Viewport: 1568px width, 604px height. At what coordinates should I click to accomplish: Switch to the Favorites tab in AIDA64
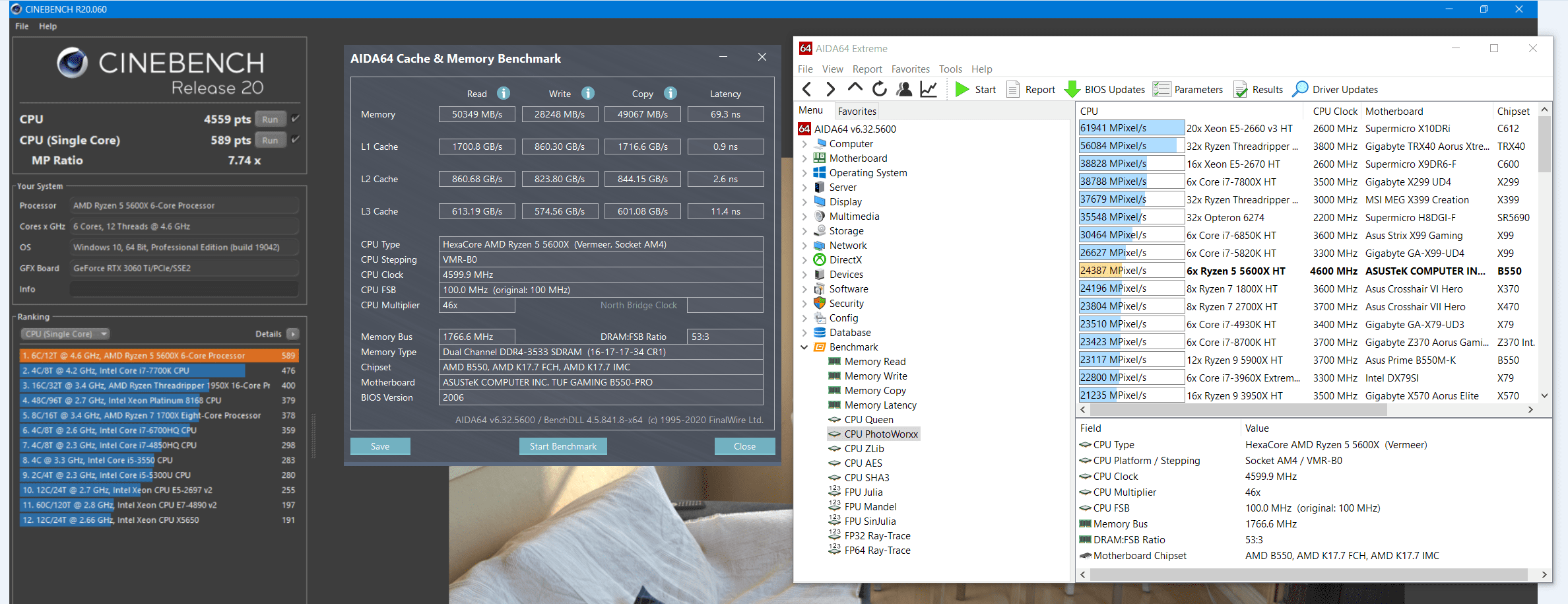(x=857, y=111)
